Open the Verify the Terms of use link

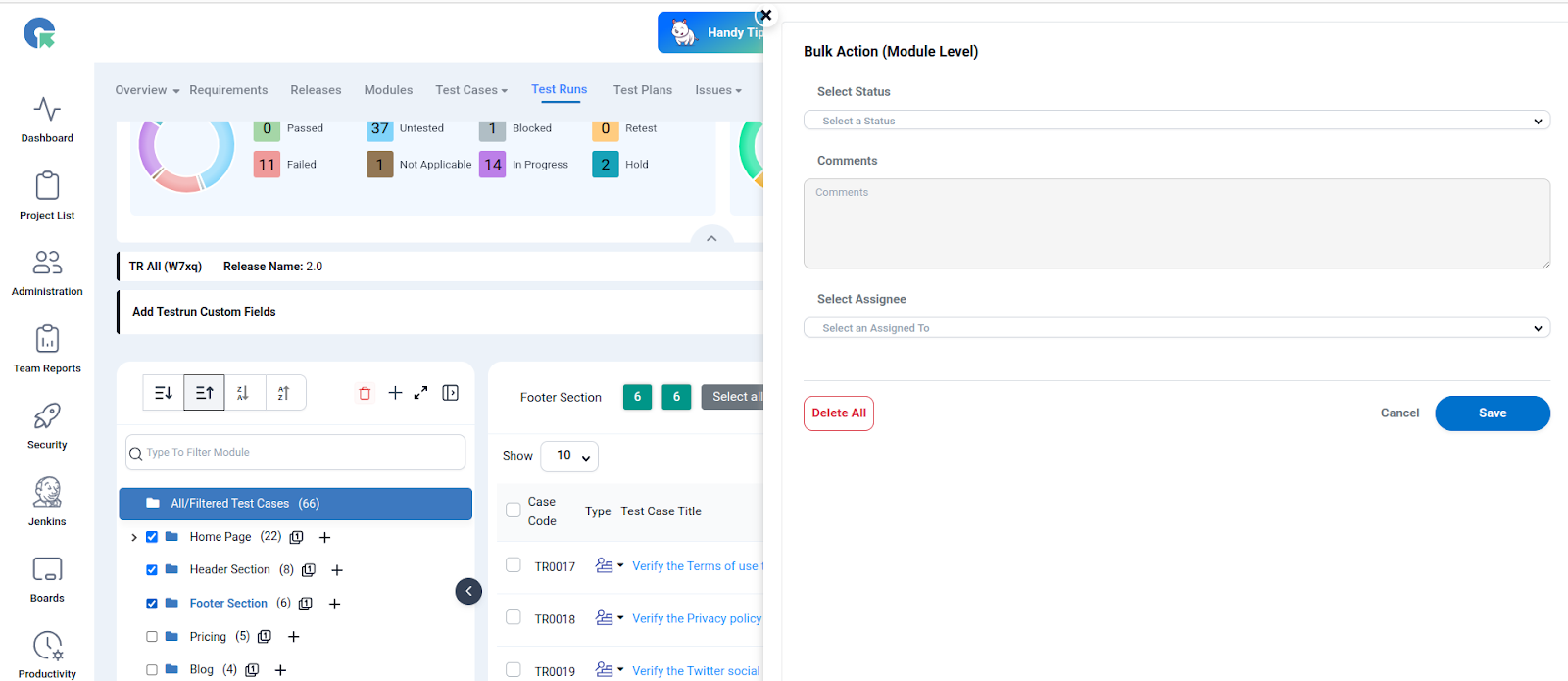pos(697,566)
